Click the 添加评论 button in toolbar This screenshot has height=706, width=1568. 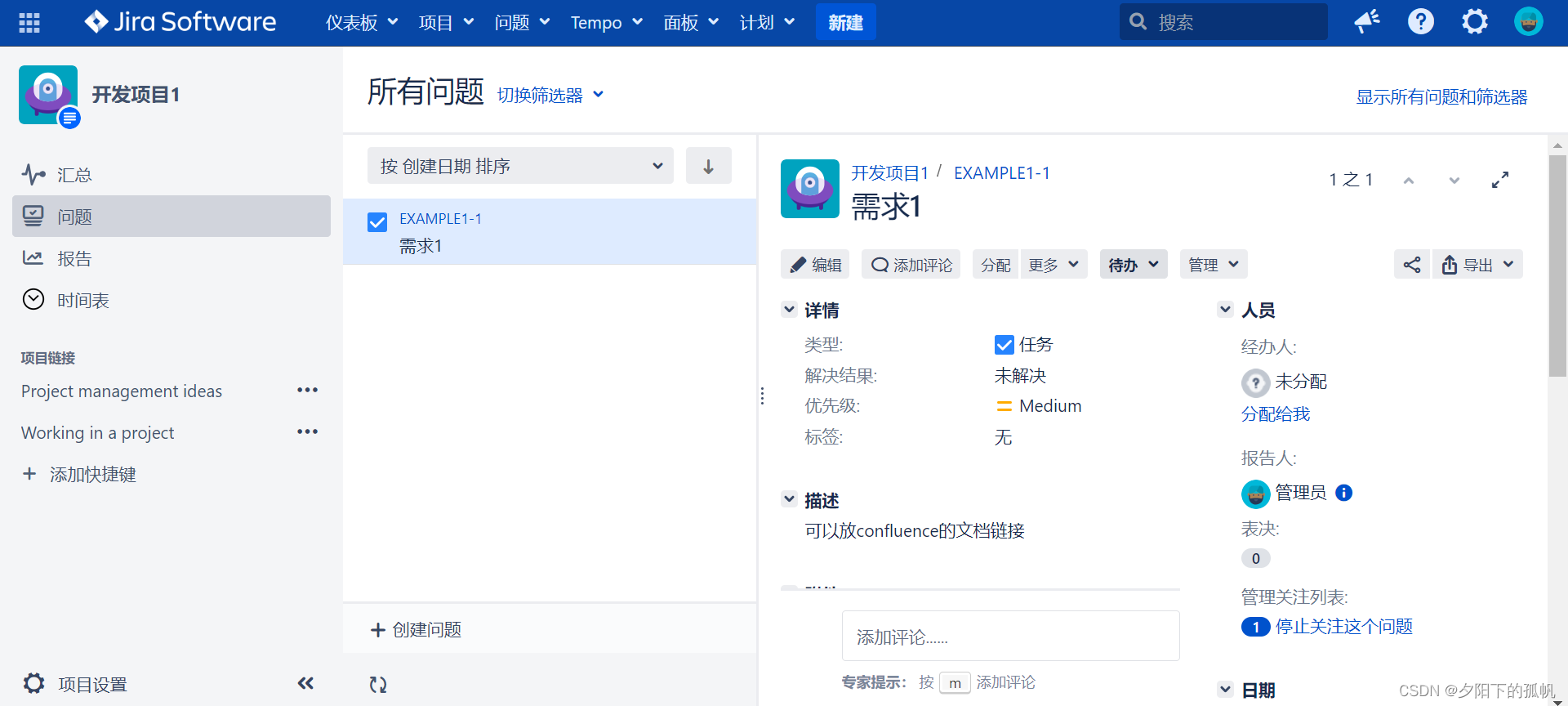coord(911,265)
